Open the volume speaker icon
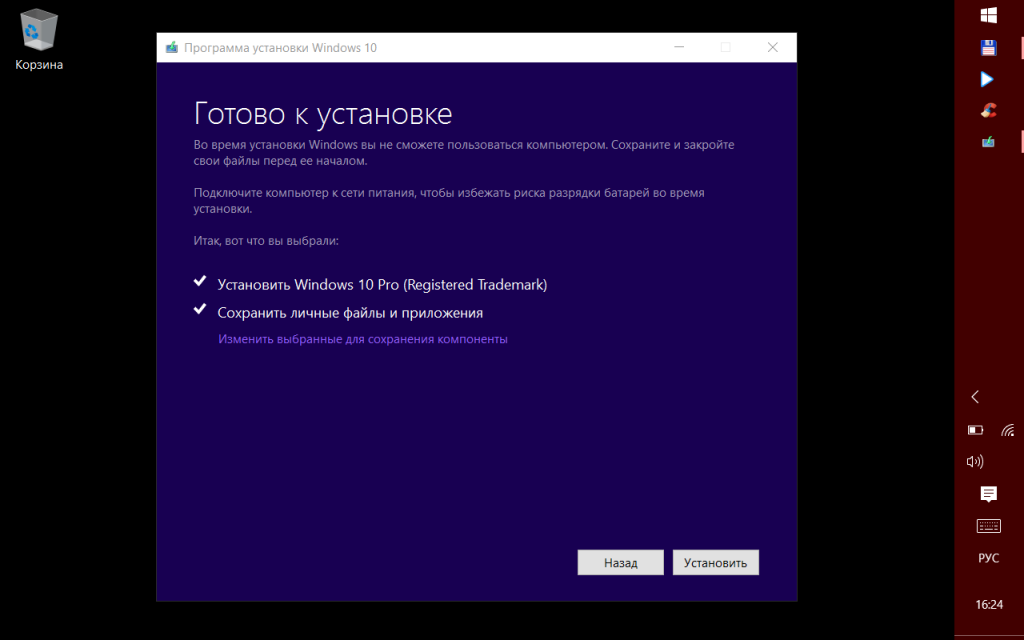The height and width of the screenshot is (640, 1024). click(x=975, y=462)
